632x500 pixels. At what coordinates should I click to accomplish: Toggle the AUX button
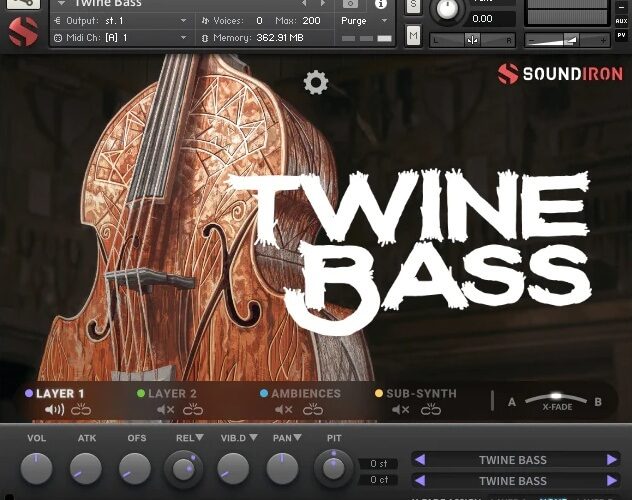(x=621, y=21)
